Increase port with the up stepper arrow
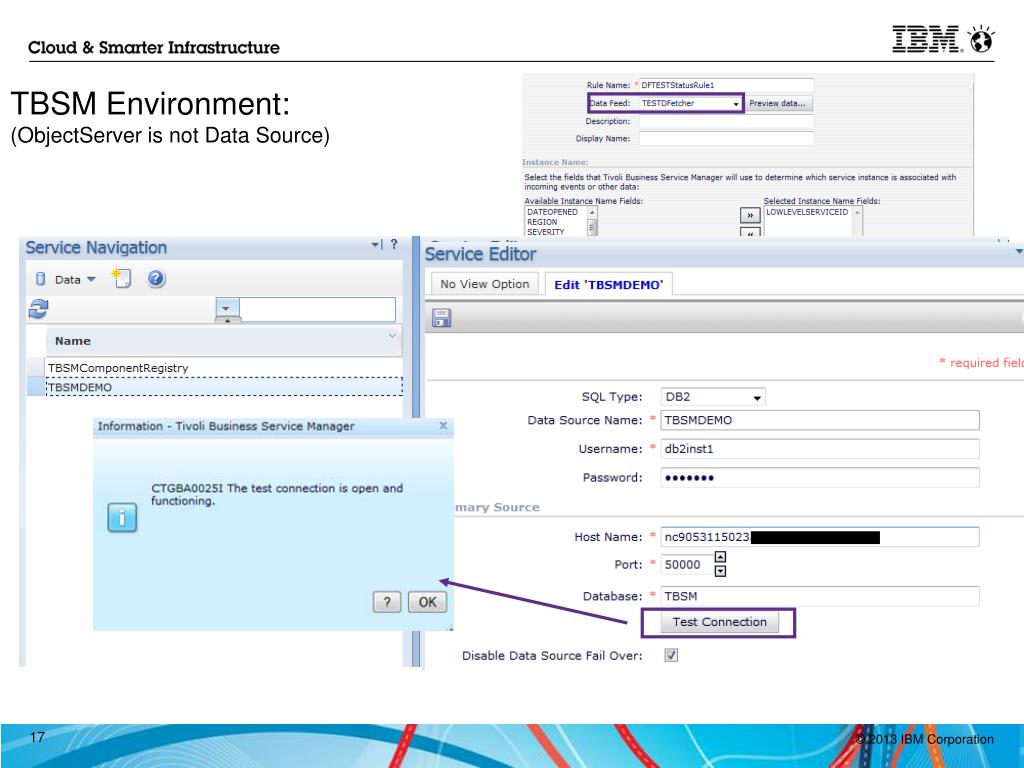The height and width of the screenshot is (768, 1024). [x=720, y=557]
